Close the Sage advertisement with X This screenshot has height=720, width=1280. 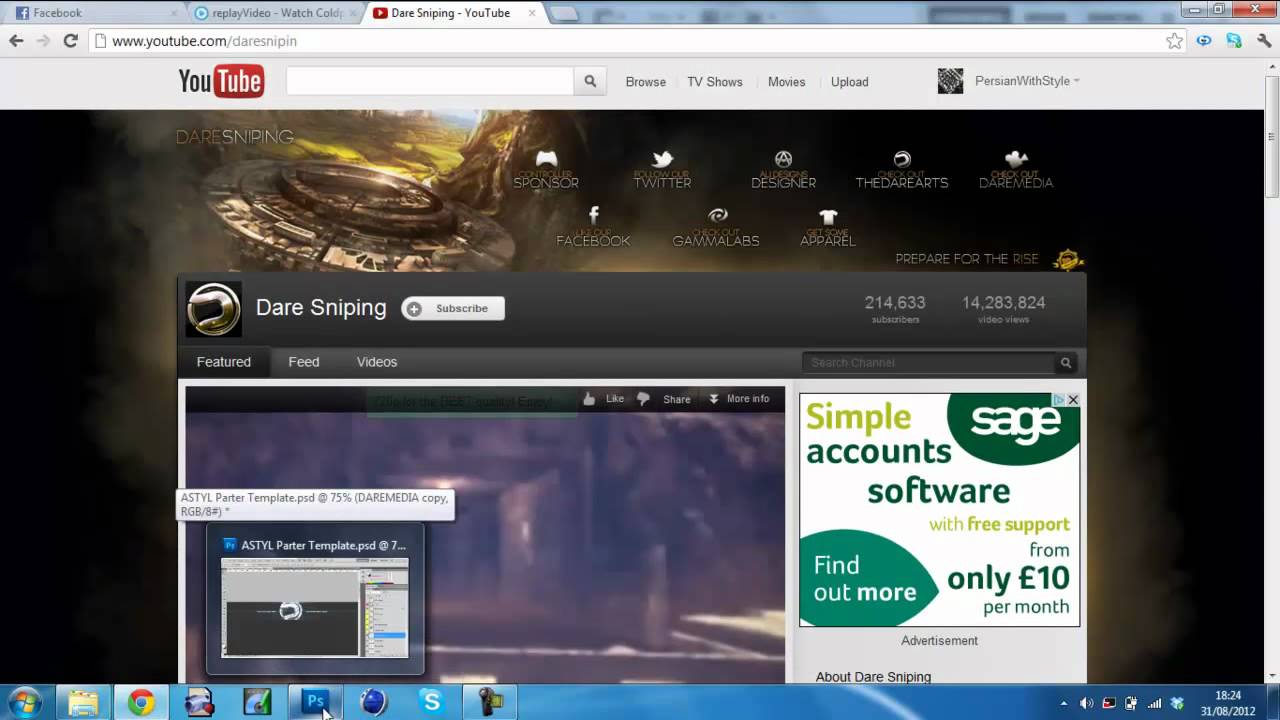pos(1073,400)
